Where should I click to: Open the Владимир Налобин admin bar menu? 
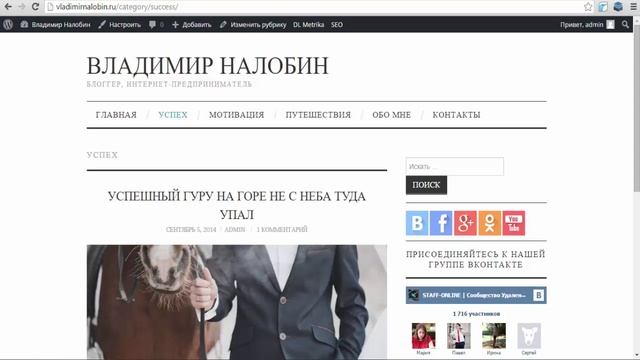(x=56, y=24)
